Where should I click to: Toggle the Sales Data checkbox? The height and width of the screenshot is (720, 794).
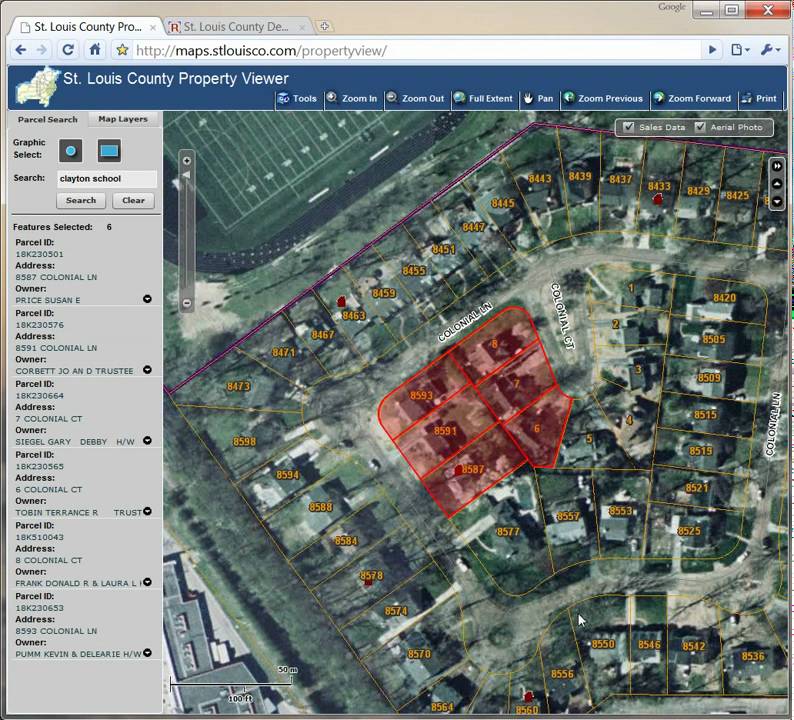point(628,127)
